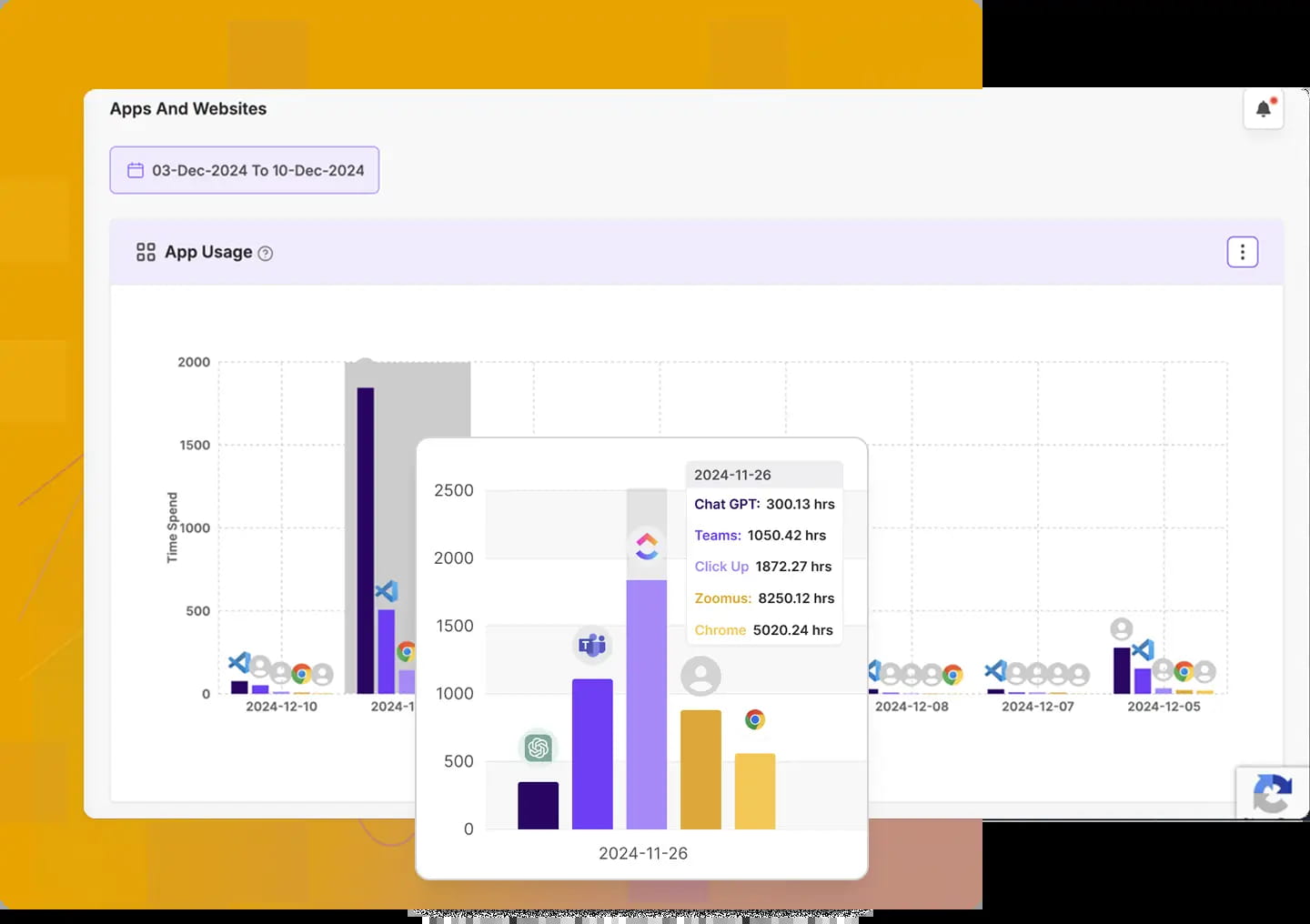Click the calendar icon in the date selector
1310x924 pixels.
(x=136, y=169)
